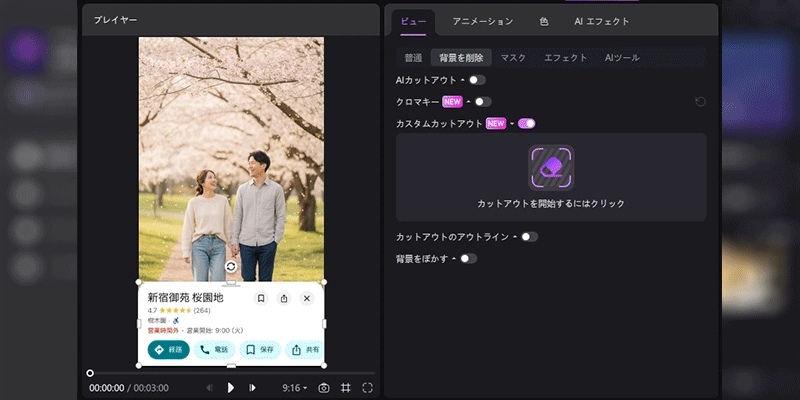
Task: Take a snapshot with the camera icon
Action: (323, 388)
